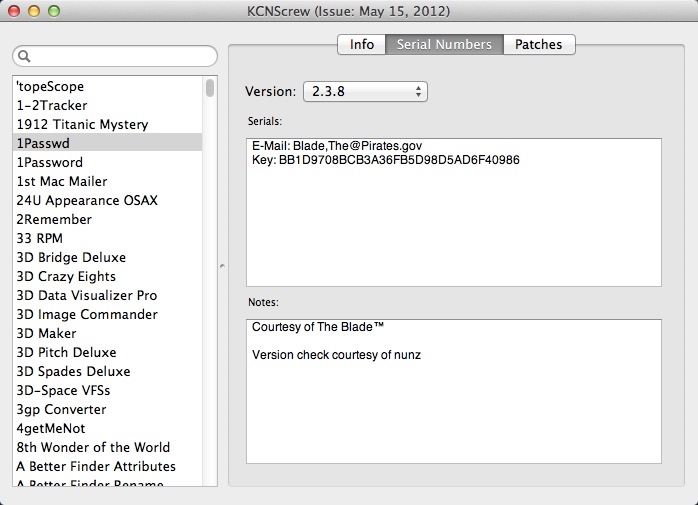This screenshot has width=698, height=505.
Task: Select A Better Finder Attributes
Action: click(107, 466)
